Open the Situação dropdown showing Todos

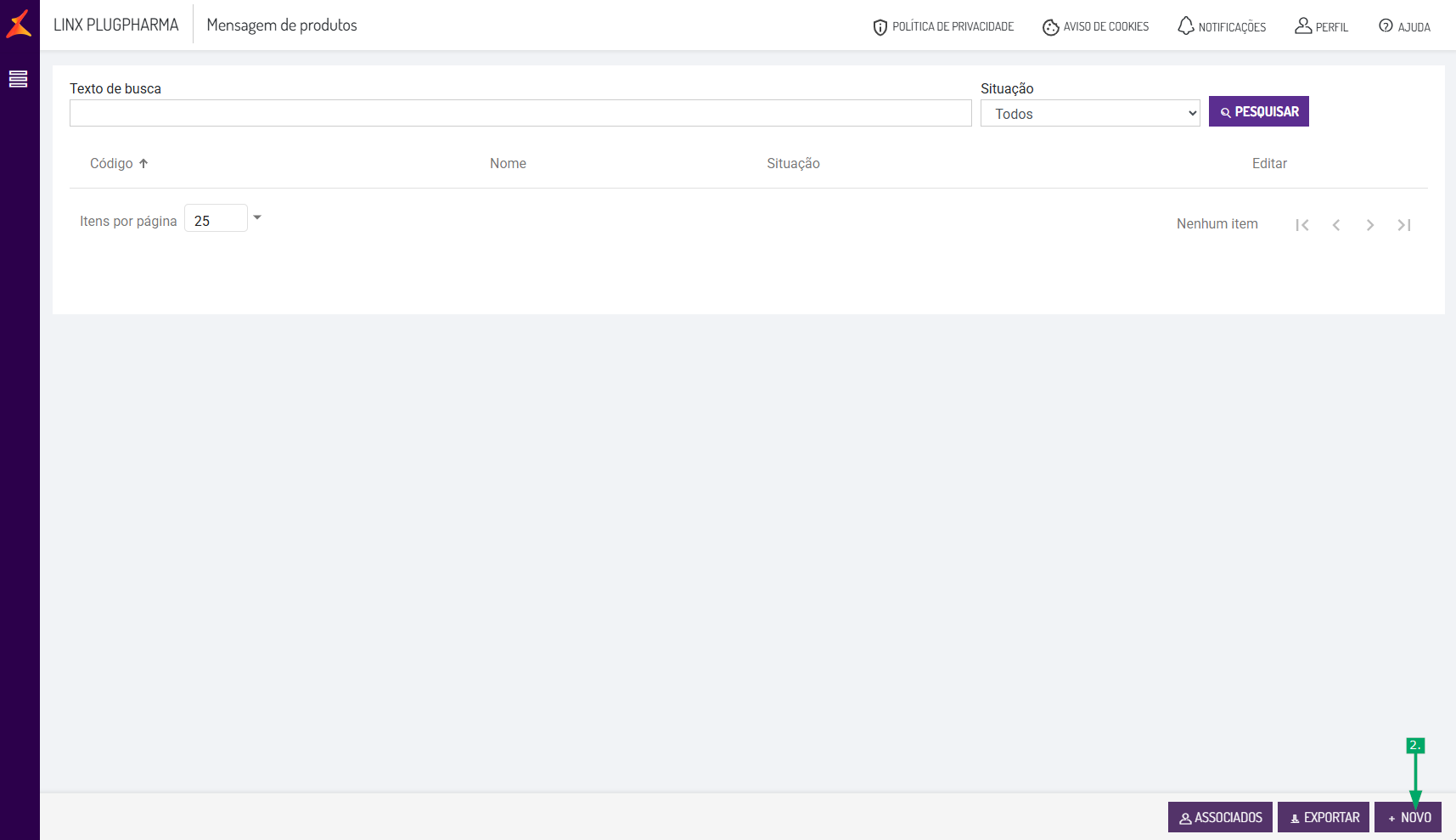click(x=1090, y=113)
